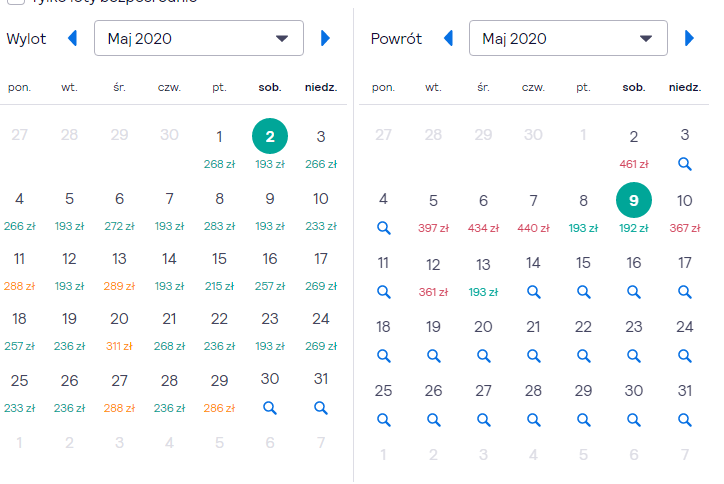
Task: Search return prices for May 24
Action: tap(685, 356)
